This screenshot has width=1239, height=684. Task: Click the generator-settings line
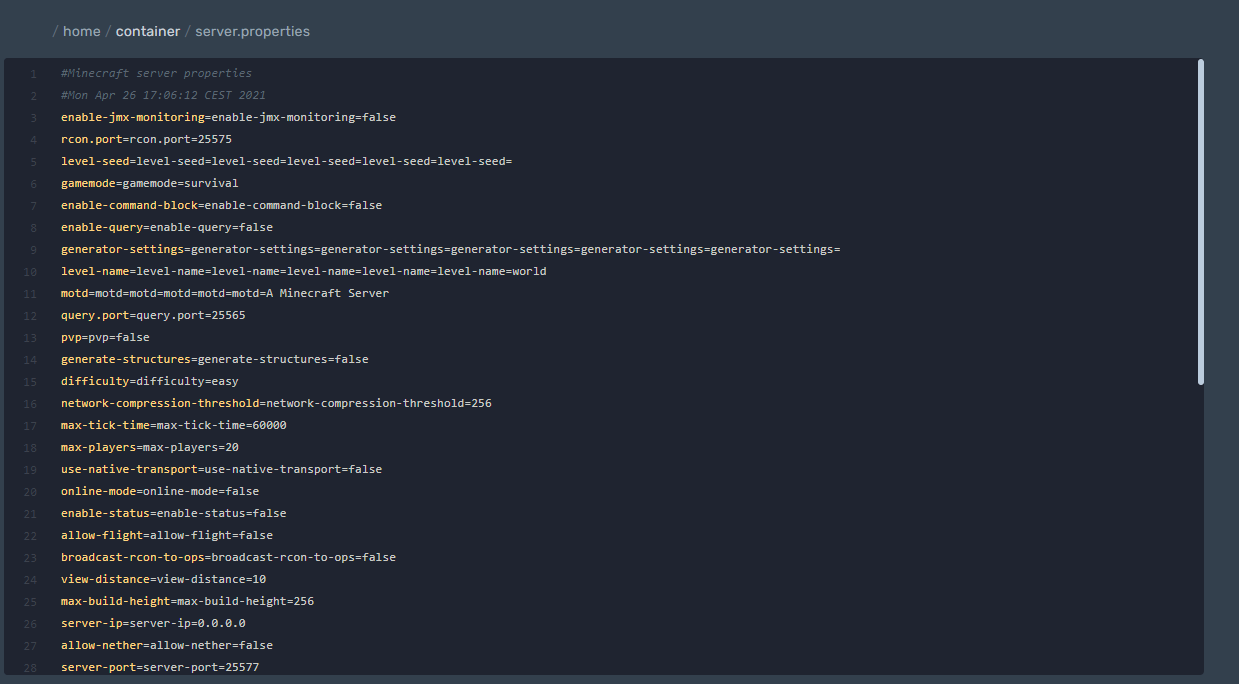tap(450, 249)
